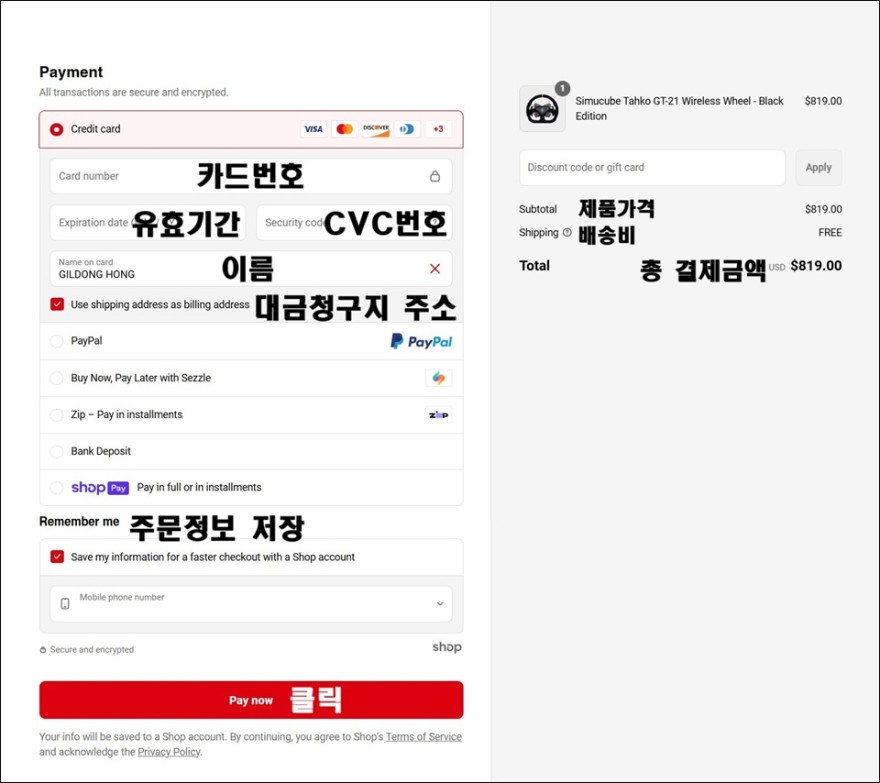Apply the discount code with Apply button
The width and height of the screenshot is (880, 783).
point(818,167)
